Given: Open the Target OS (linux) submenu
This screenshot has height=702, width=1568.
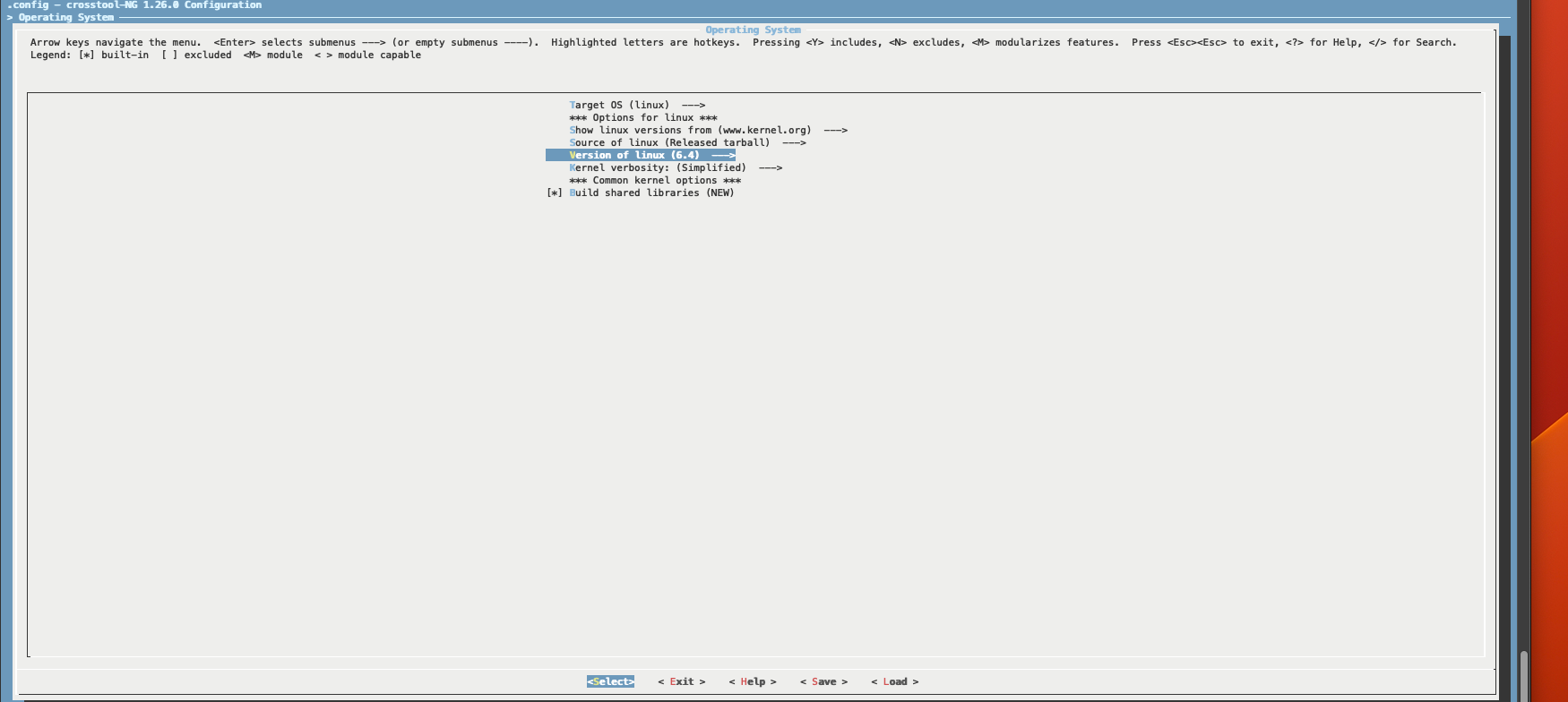Looking at the screenshot, I should click(637, 105).
